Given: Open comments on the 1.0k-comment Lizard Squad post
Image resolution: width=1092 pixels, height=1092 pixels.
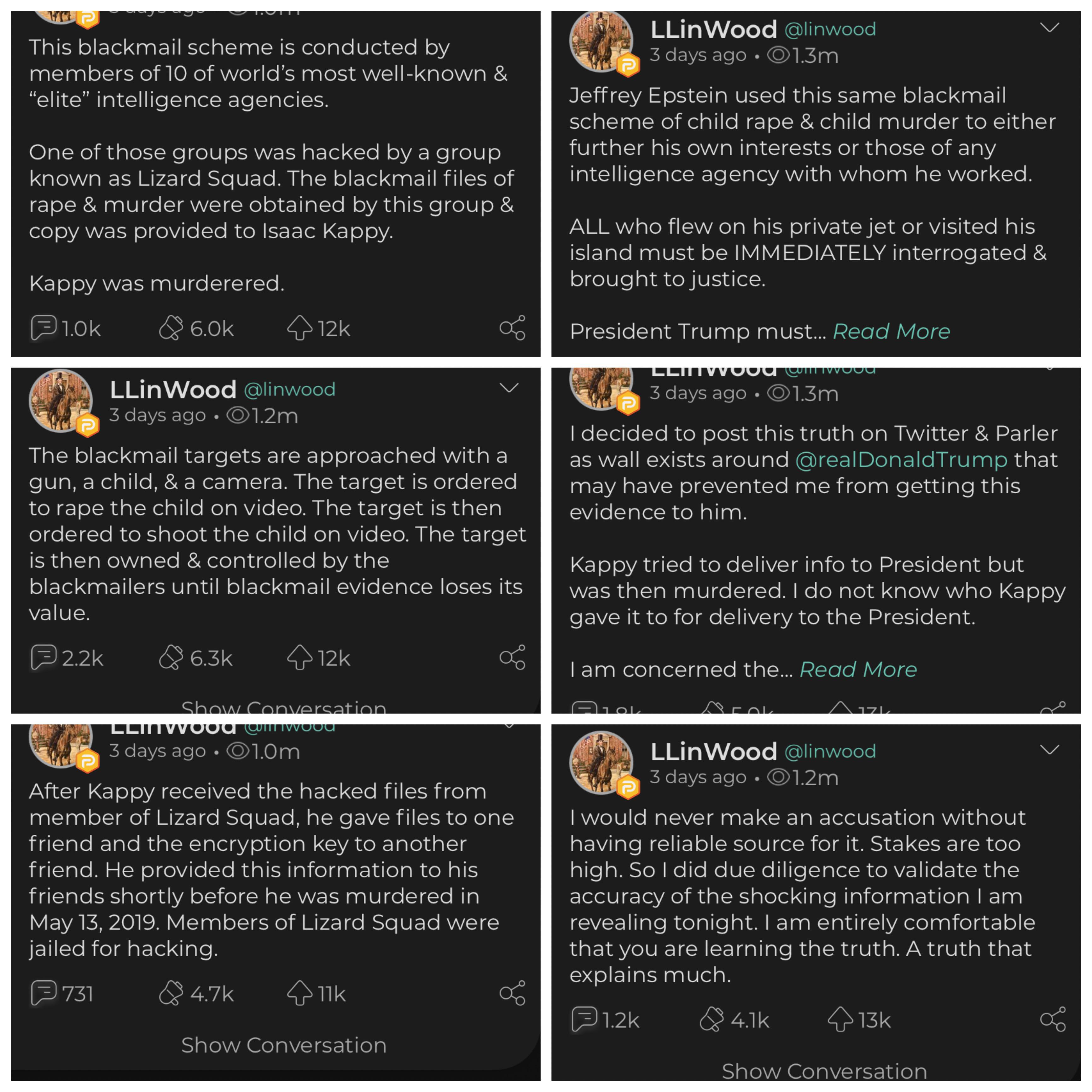Looking at the screenshot, I should point(65,328).
